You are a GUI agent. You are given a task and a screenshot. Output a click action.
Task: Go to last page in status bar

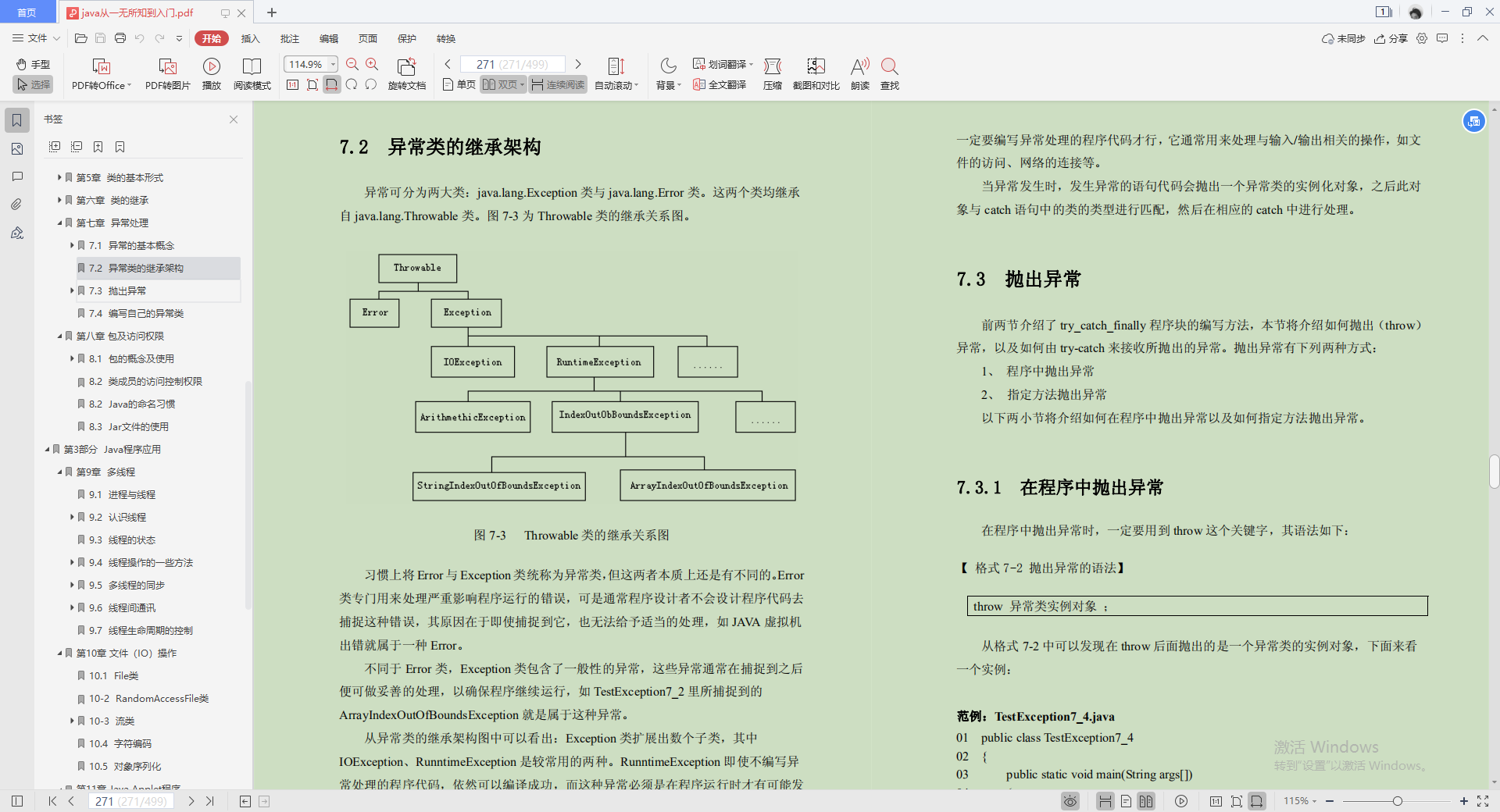pyautogui.click(x=209, y=801)
